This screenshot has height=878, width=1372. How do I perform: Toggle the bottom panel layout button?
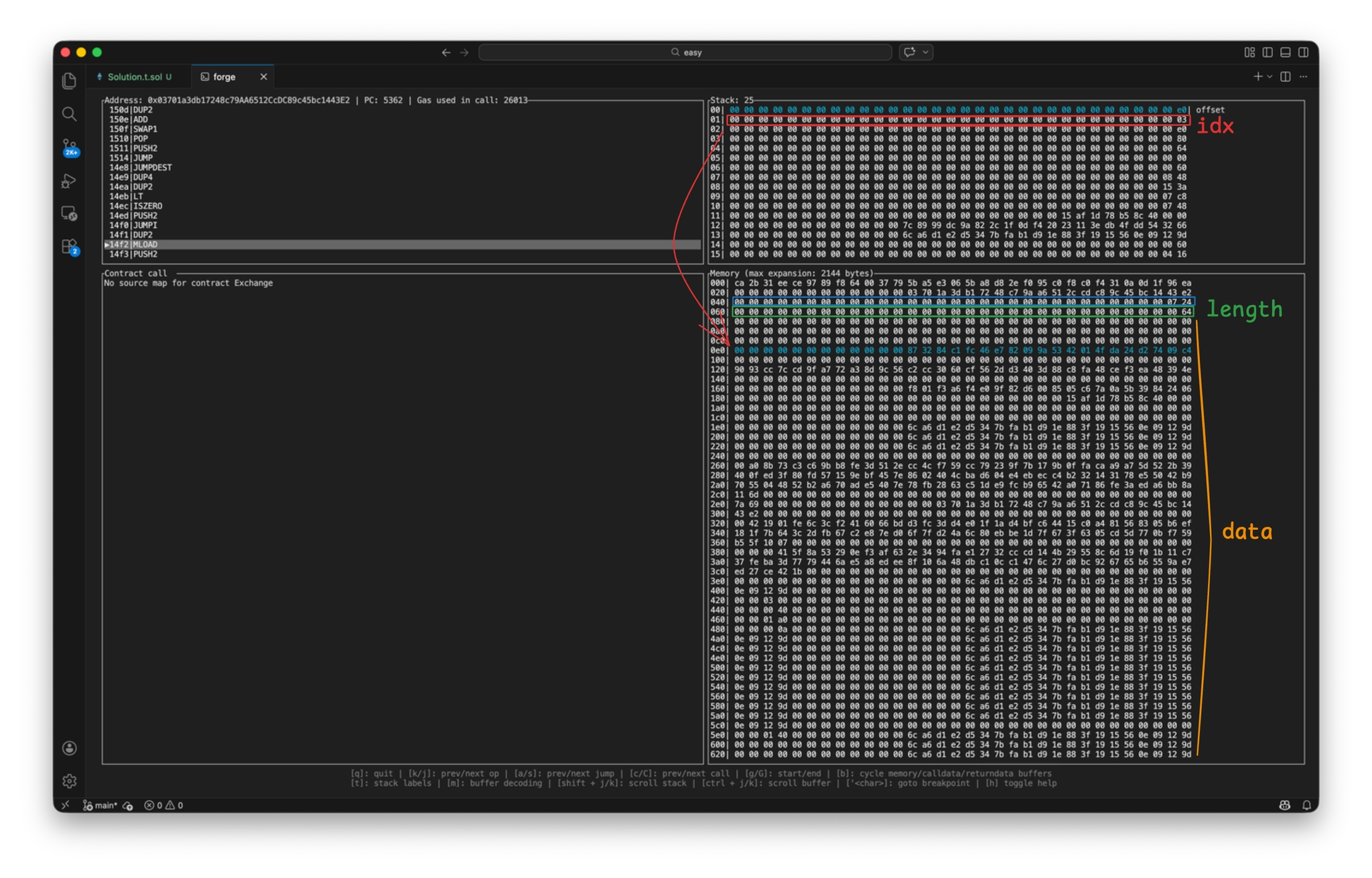(x=1285, y=52)
